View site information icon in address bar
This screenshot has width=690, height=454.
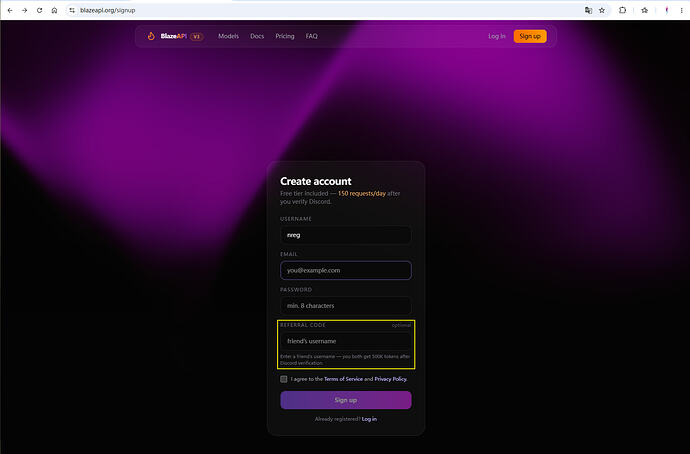72,10
